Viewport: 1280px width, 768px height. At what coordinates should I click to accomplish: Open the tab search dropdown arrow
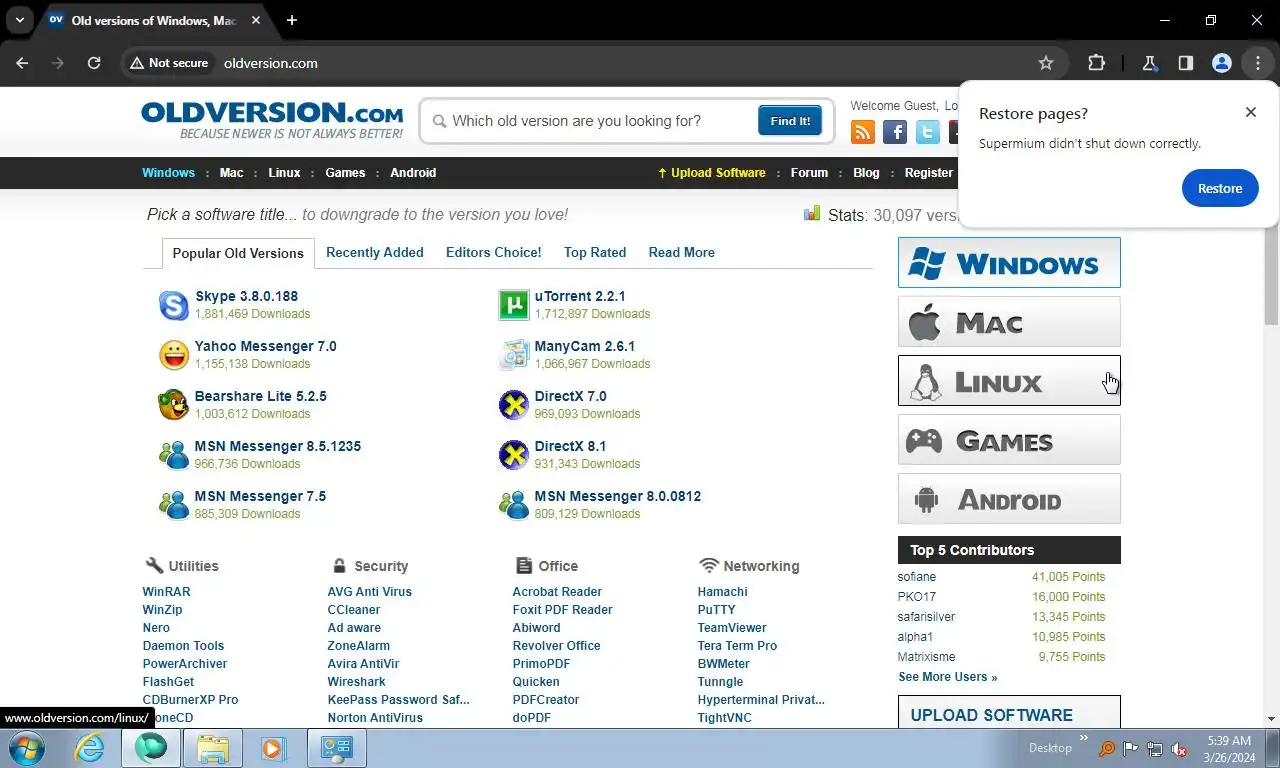coord(19,20)
